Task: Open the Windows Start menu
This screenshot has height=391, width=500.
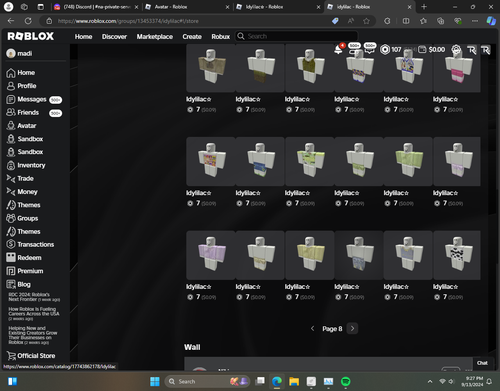Action: 155,381
